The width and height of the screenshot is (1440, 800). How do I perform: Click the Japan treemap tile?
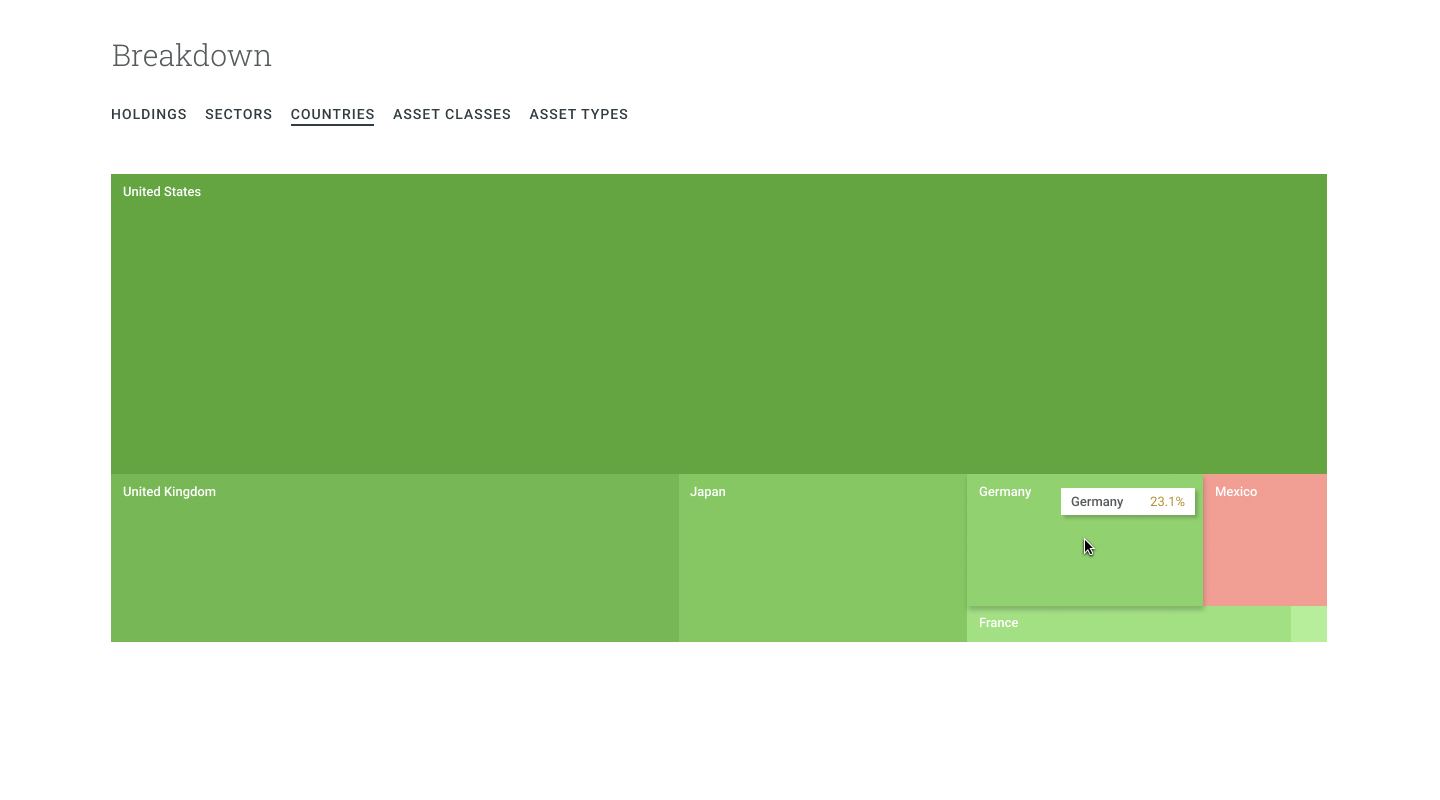[x=822, y=565]
